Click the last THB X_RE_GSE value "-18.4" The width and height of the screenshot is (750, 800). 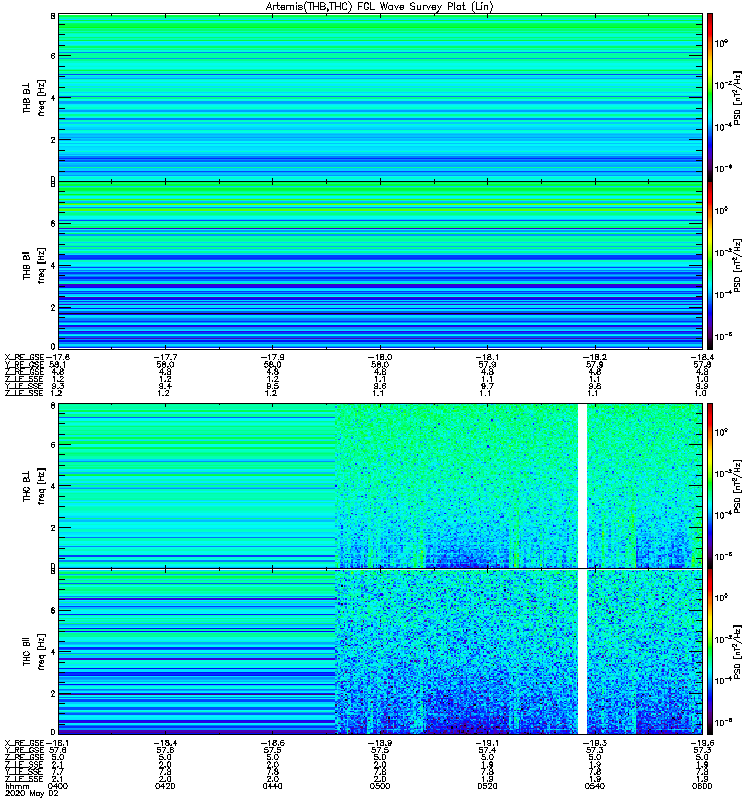(x=702, y=357)
